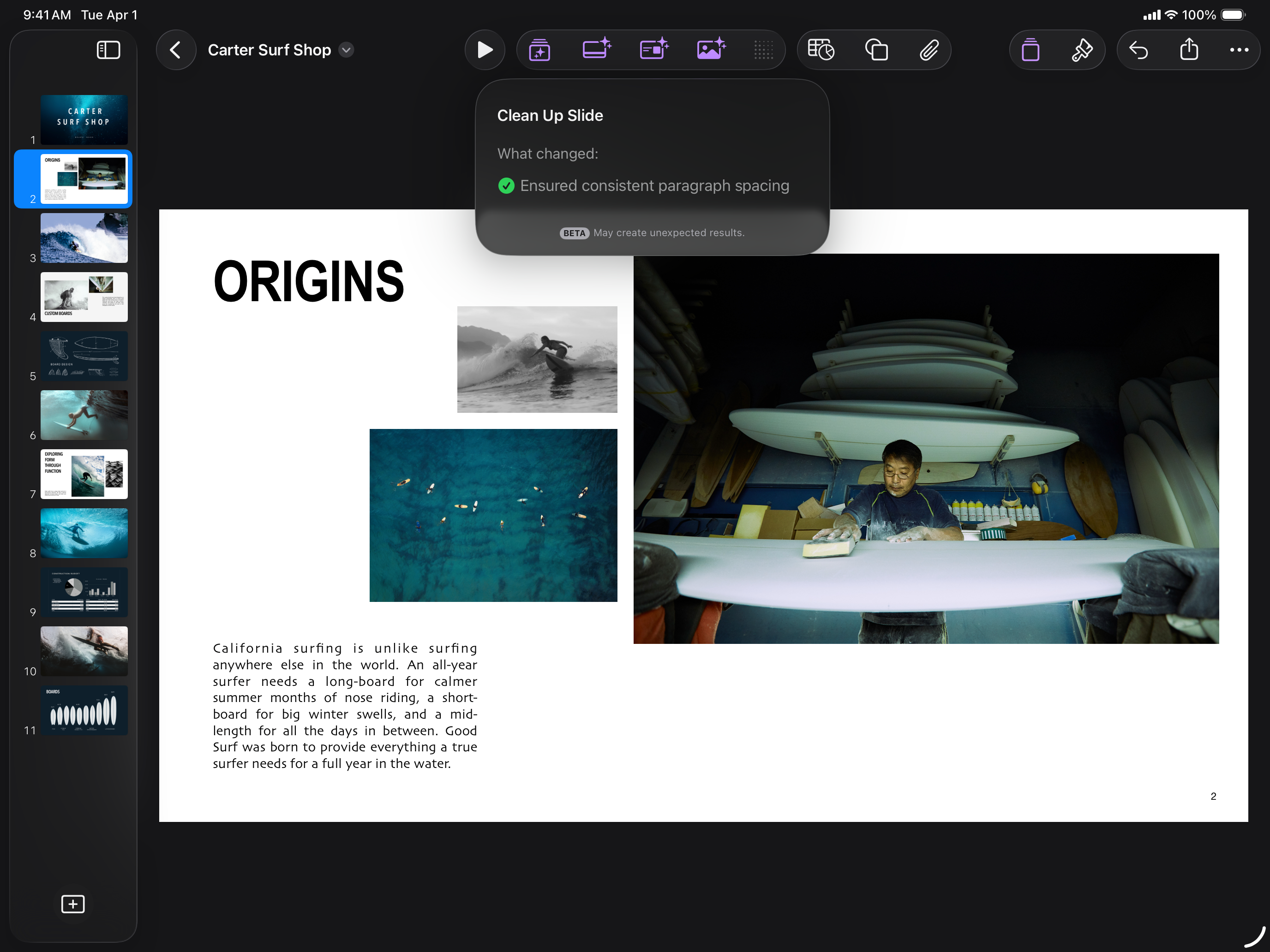Open the share menu

coord(1189,49)
